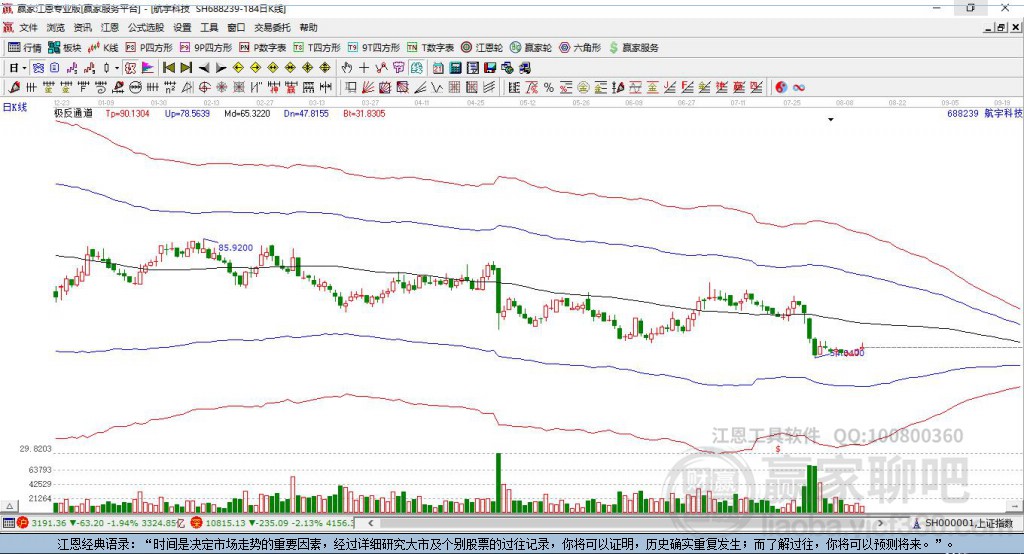This screenshot has height=554, width=1024.
Task: Toggle the highlighted red overlay button
Action: click(131, 67)
